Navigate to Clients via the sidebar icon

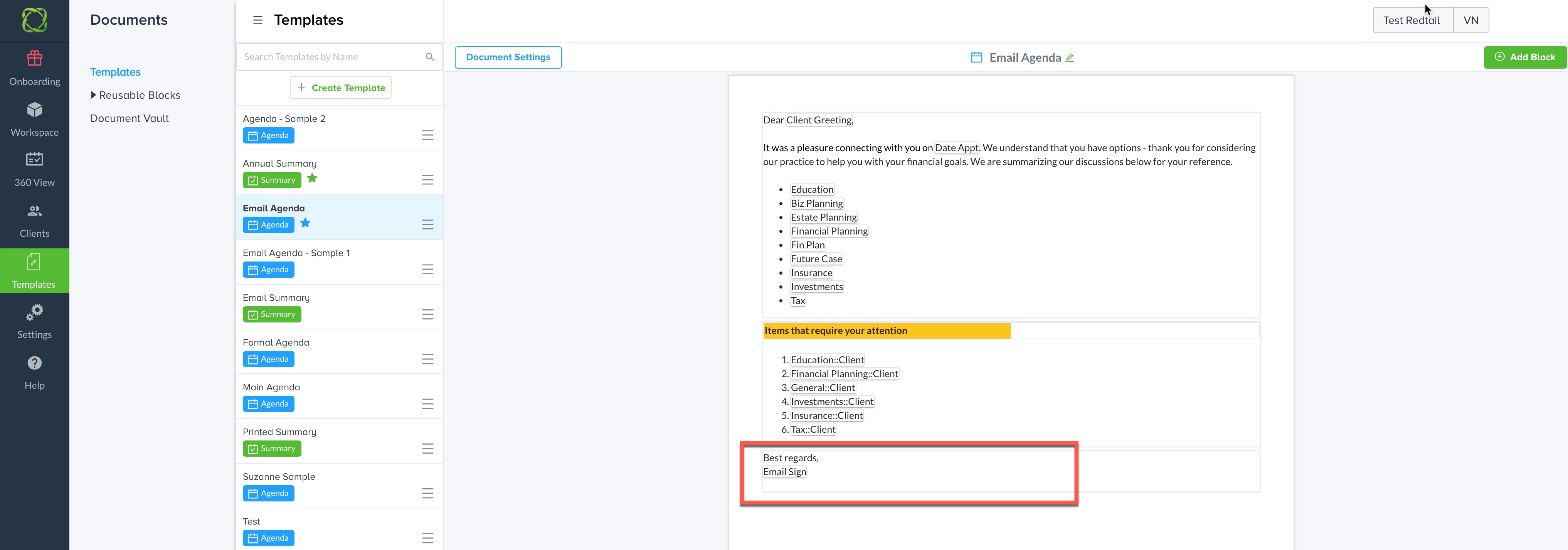(34, 219)
